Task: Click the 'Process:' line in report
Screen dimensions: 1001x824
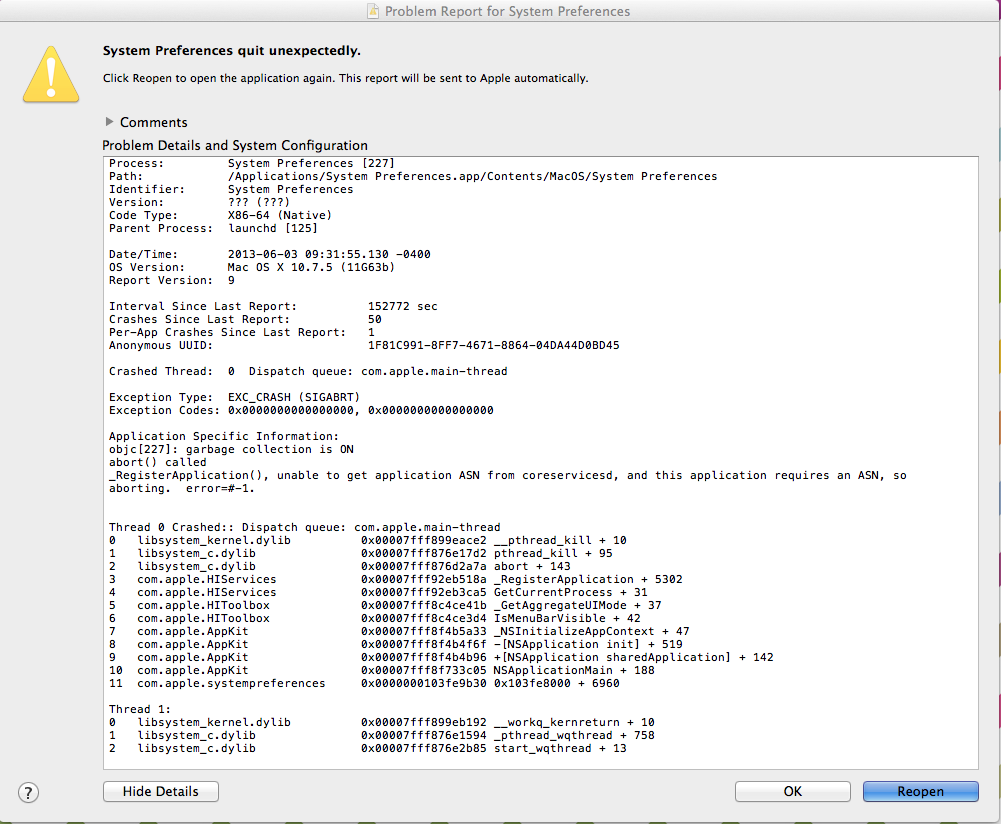Action: 252,163
